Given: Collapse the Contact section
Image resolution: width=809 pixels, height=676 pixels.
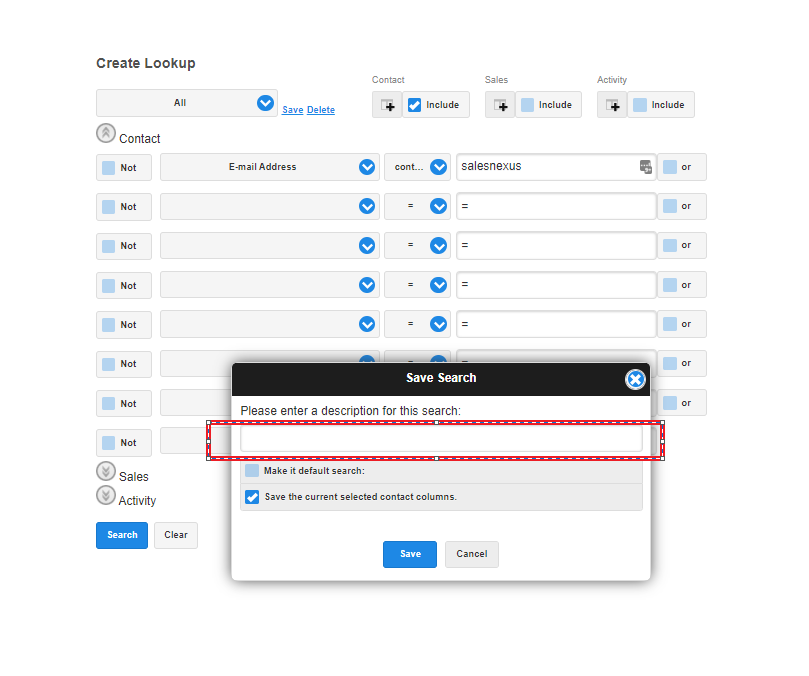Looking at the screenshot, I should coord(105,133).
